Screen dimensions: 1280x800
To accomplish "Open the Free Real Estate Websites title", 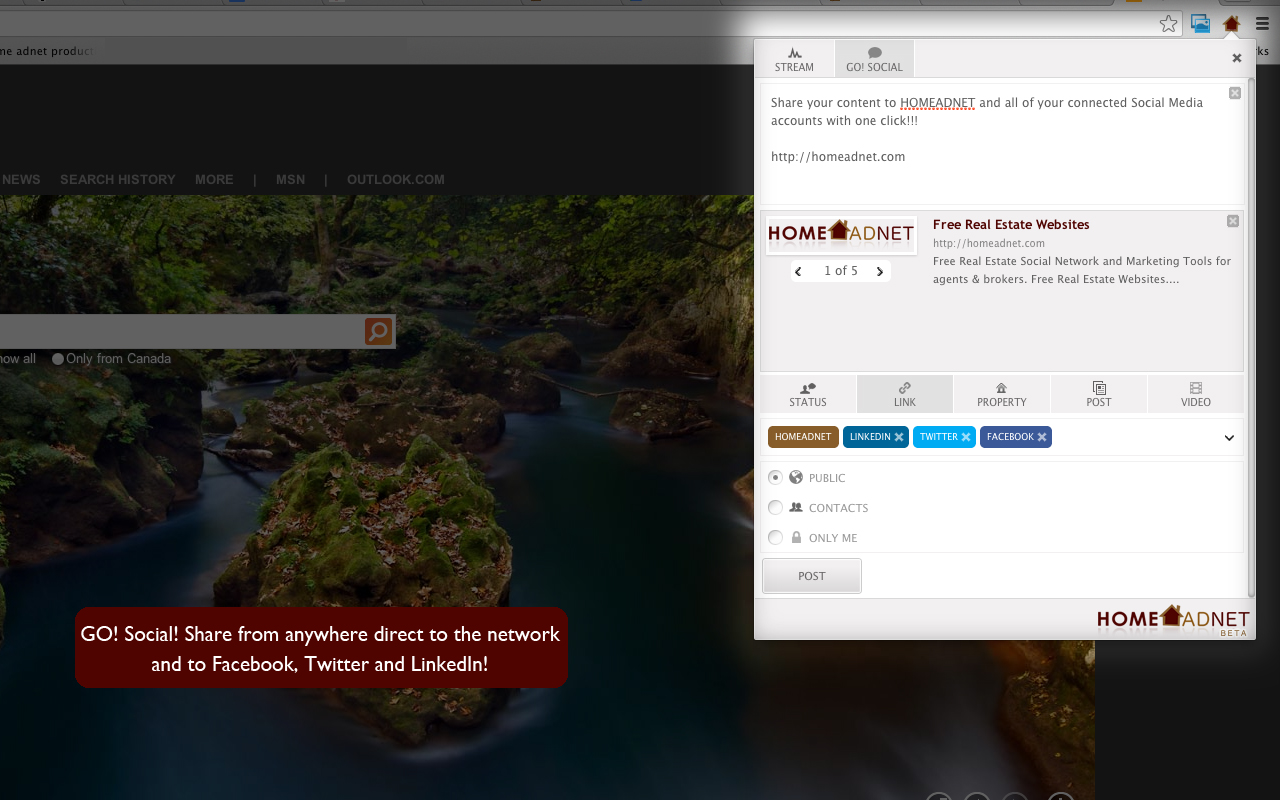I will click(x=1011, y=224).
